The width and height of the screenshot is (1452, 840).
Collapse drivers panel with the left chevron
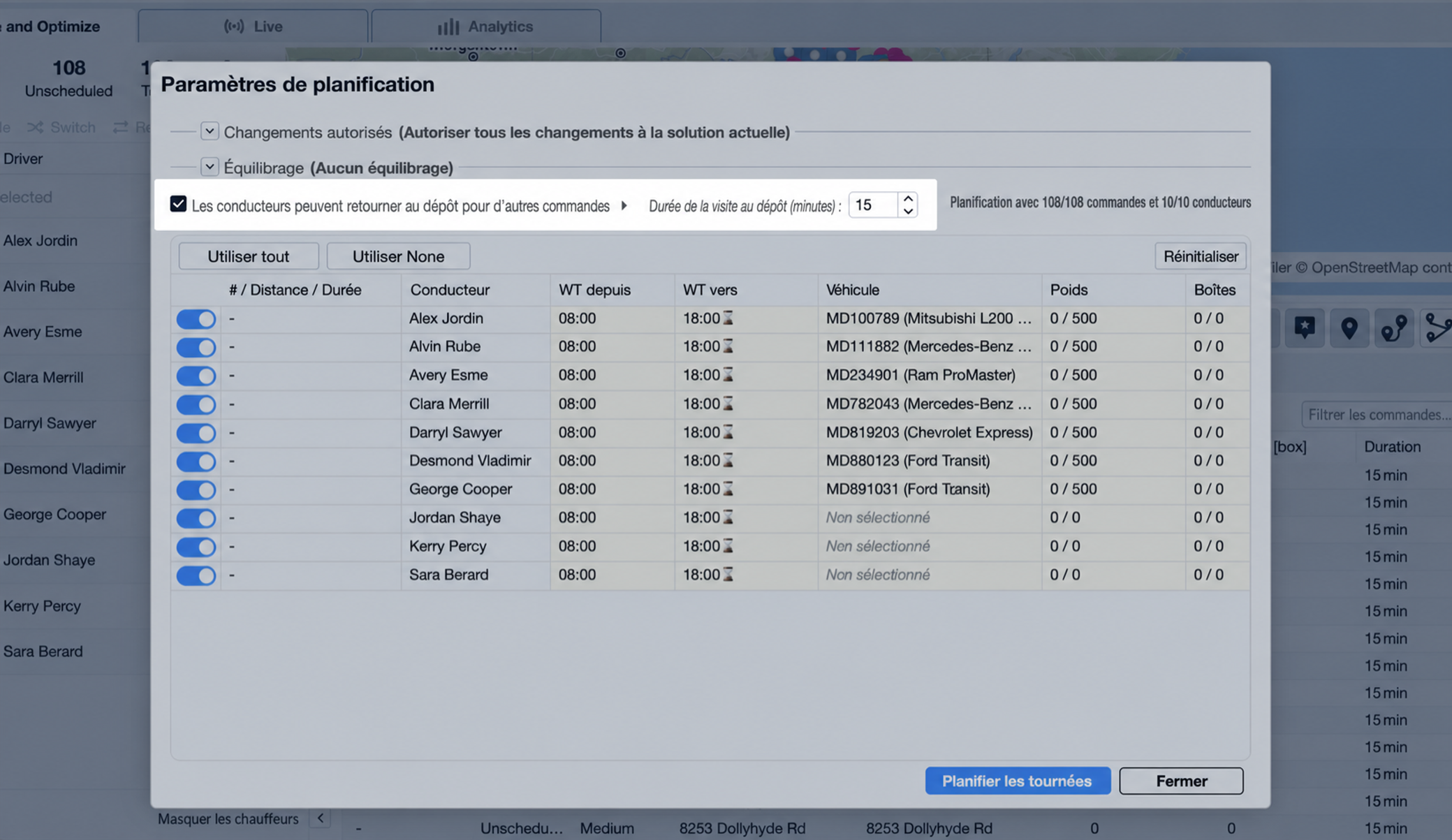pos(321,818)
